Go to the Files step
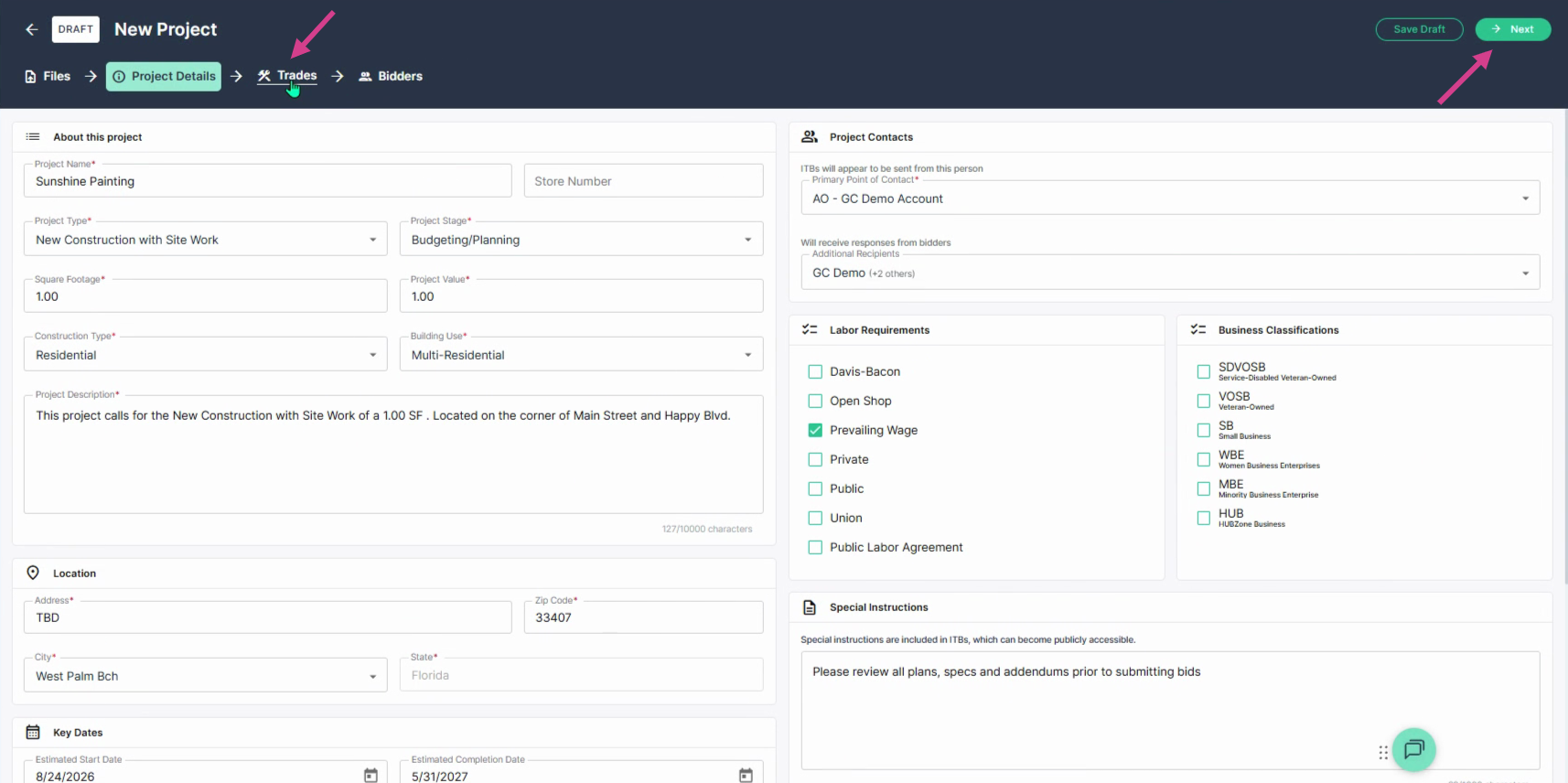Image resolution: width=1568 pixels, height=783 pixels. click(x=48, y=77)
